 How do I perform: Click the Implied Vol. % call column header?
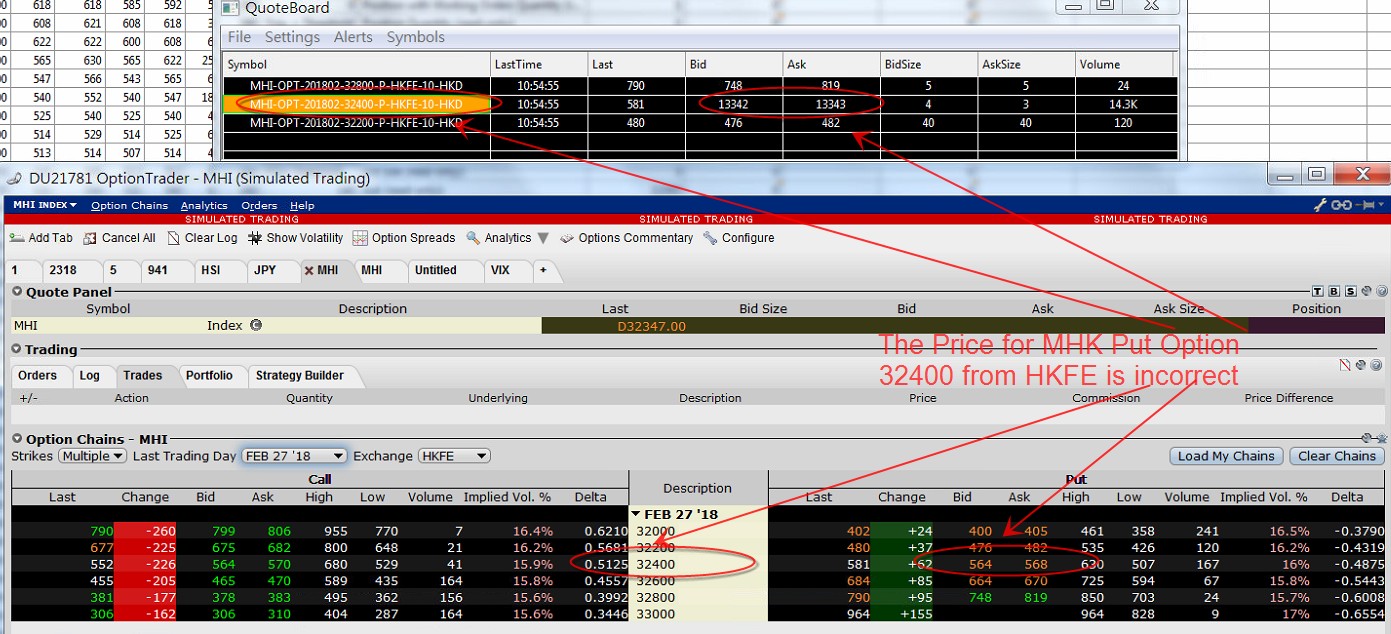[x=507, y=497]
